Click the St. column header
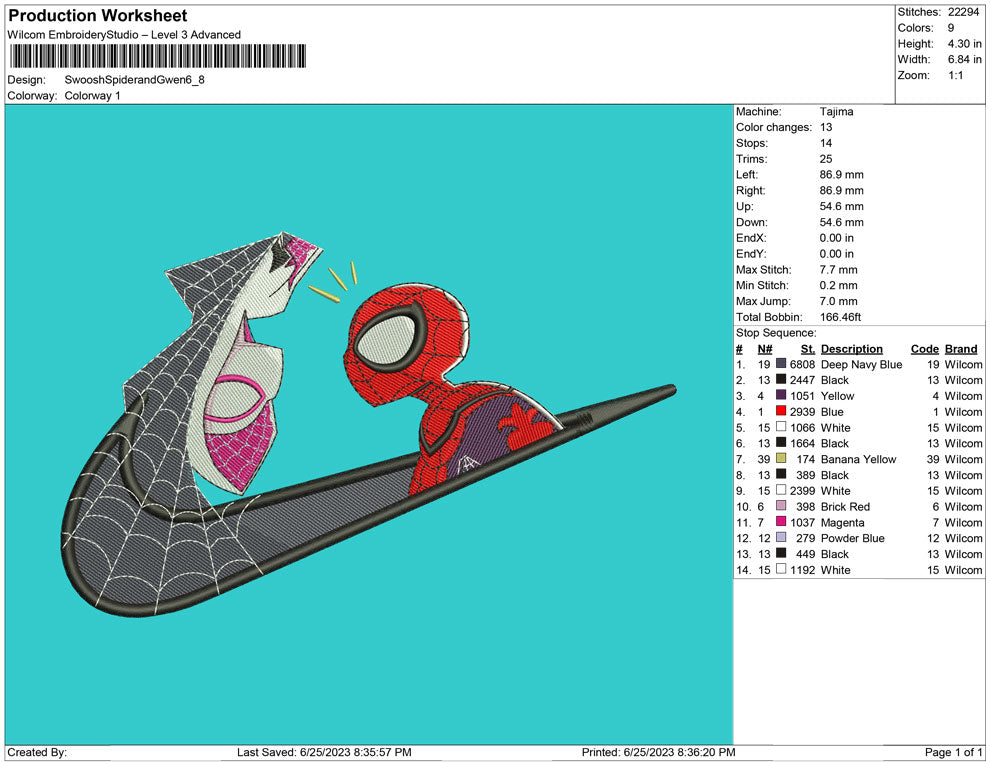 pos(808,349)
